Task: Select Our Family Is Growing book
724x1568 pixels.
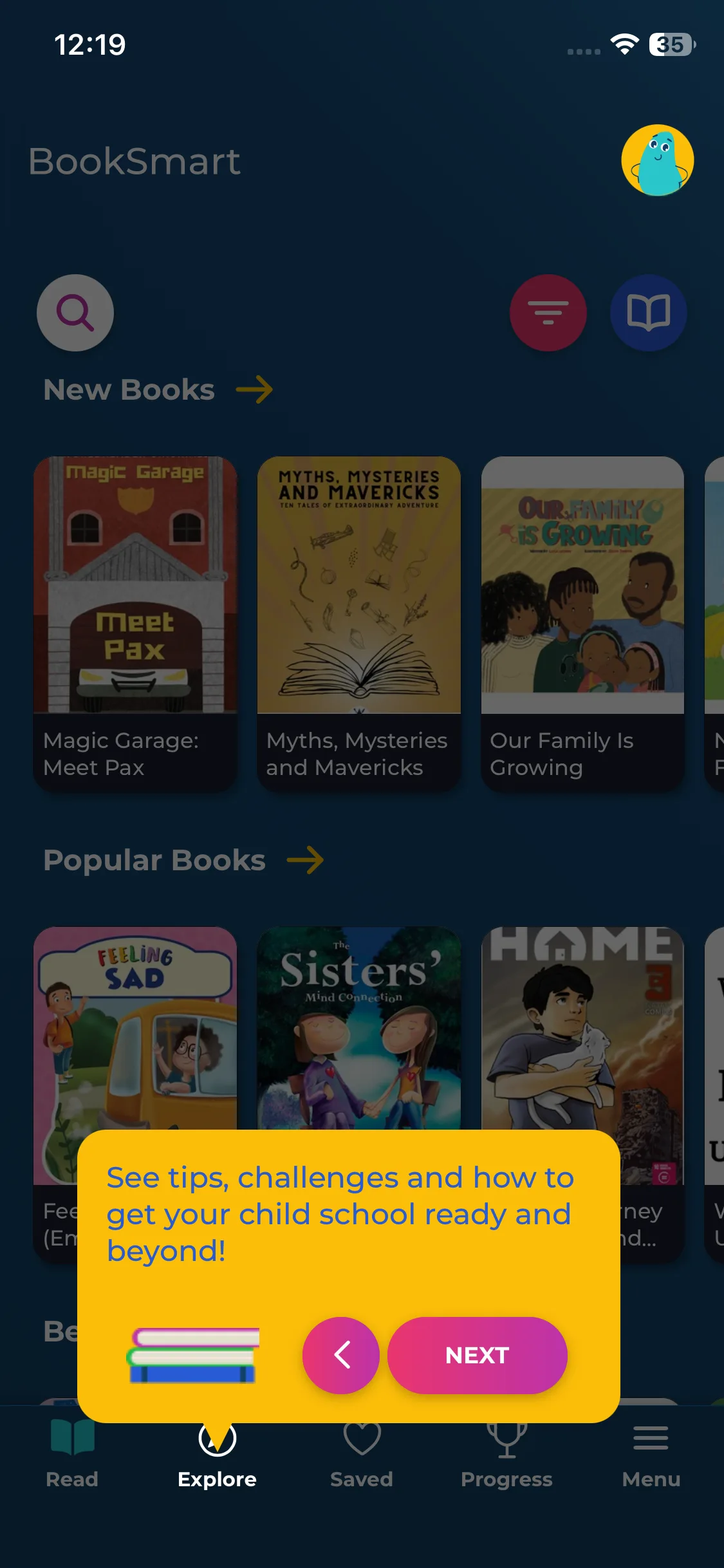Action: (x=582, y=624)
